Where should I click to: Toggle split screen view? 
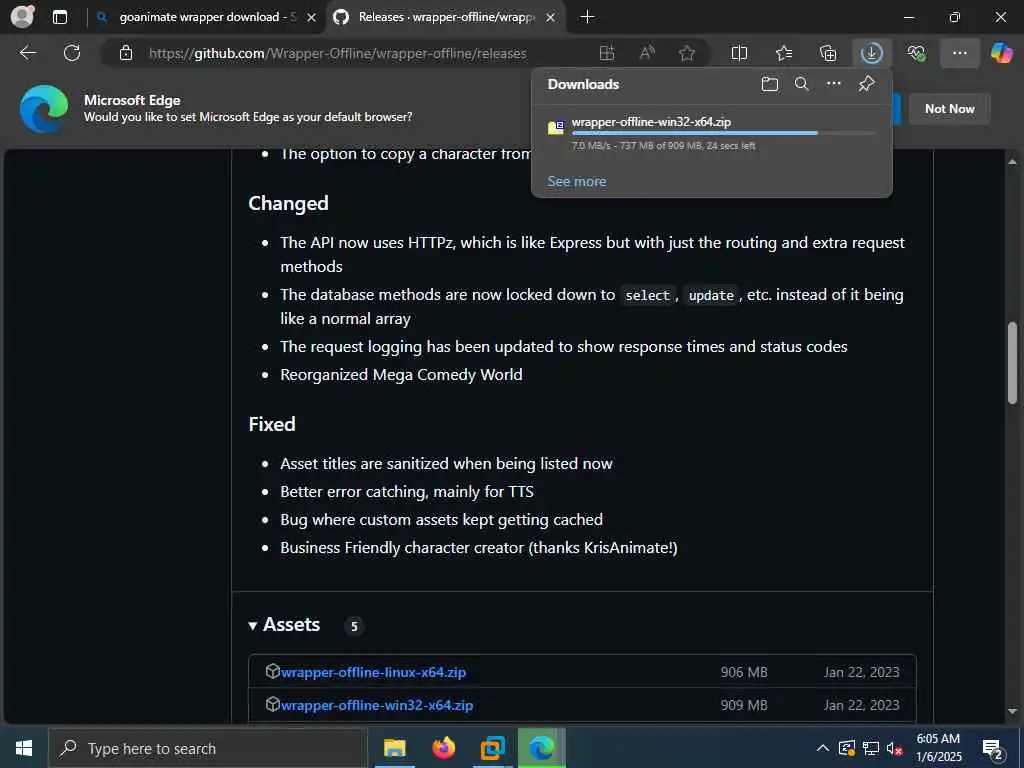pos(739,54)
